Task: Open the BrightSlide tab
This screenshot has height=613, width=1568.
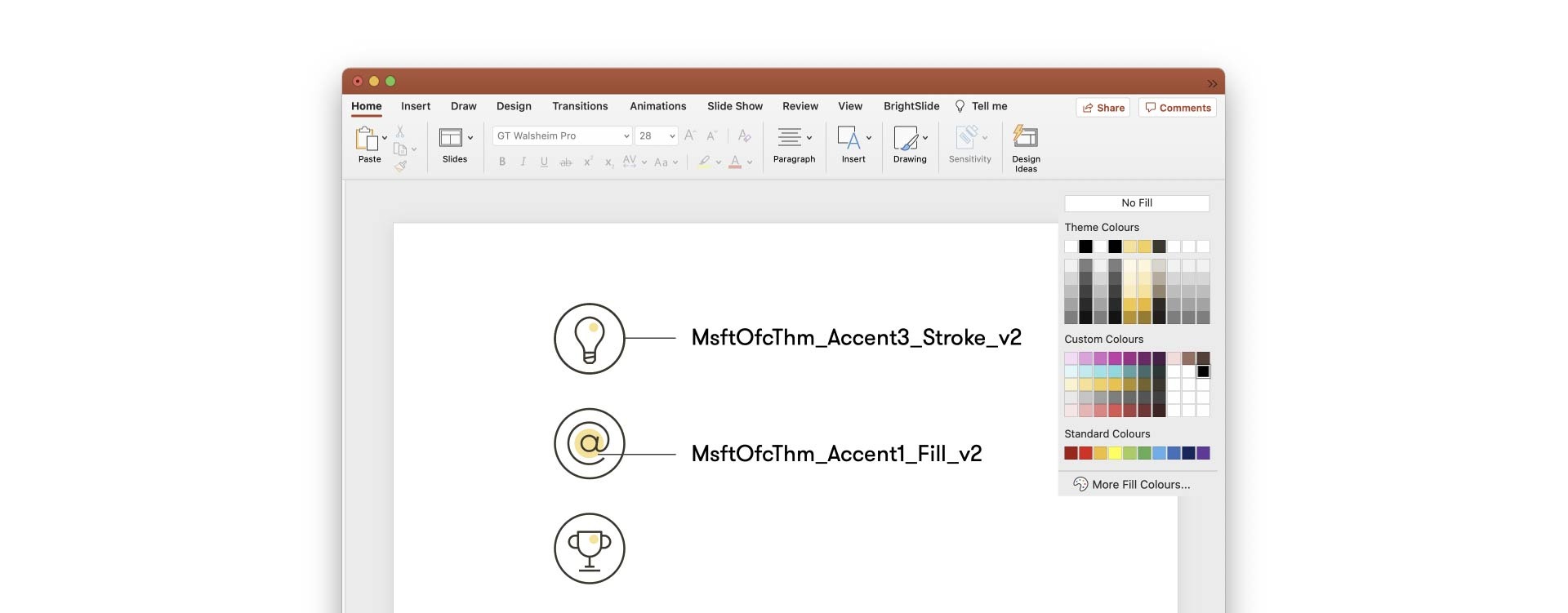Action: tap(911, 106)
